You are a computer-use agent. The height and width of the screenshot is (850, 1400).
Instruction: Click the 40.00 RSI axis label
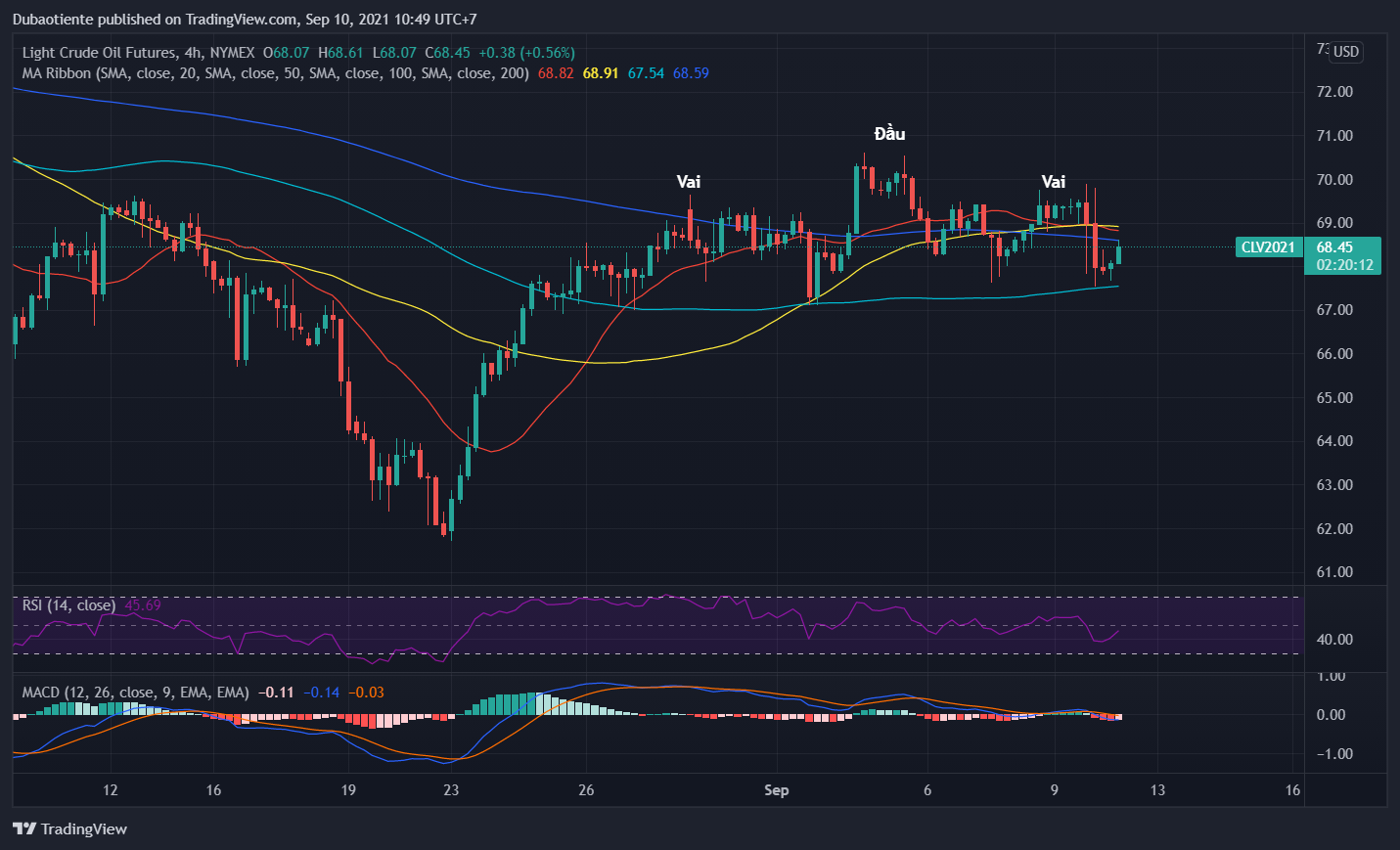(1334, 640)
